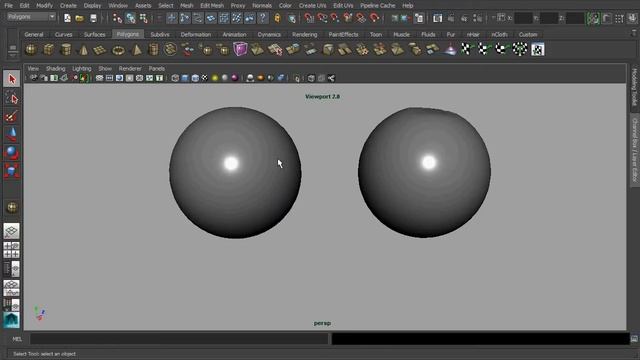The width and height of the screenshot is (640, 360).
Task: Open the UV Texture Editor shelf icon
Action: point(538,49)
